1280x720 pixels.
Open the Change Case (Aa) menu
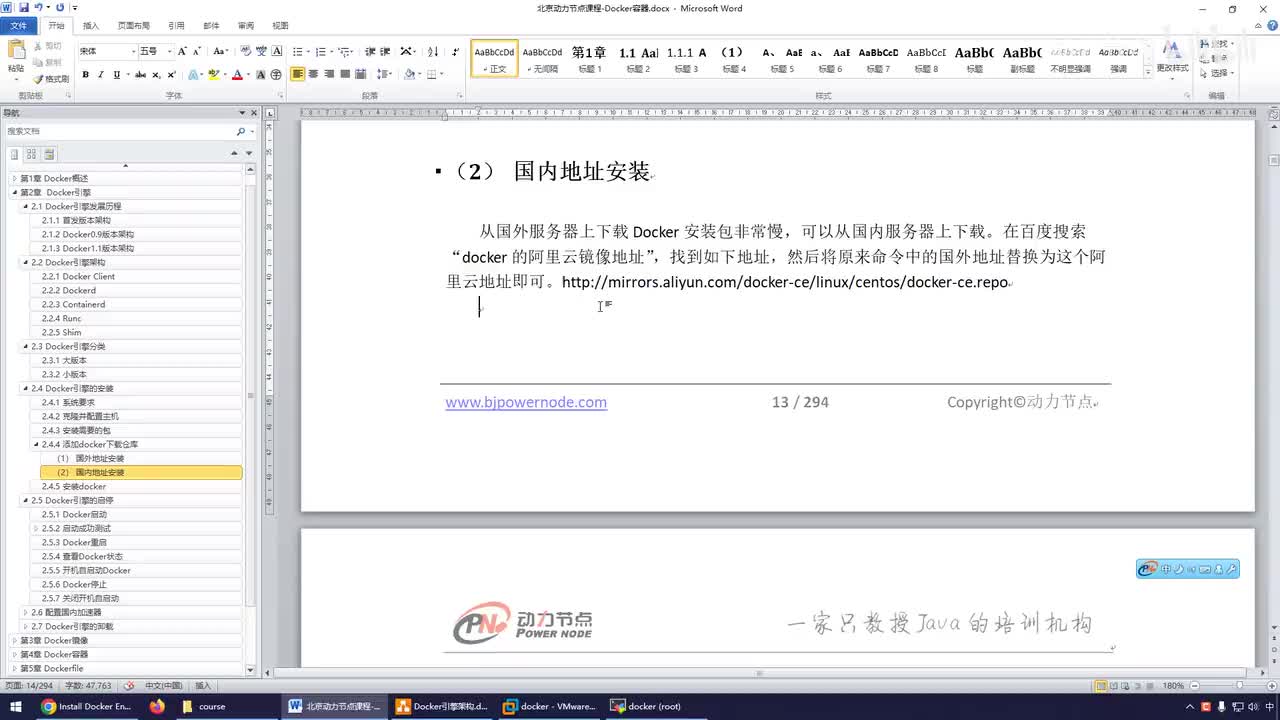point(220,51)
